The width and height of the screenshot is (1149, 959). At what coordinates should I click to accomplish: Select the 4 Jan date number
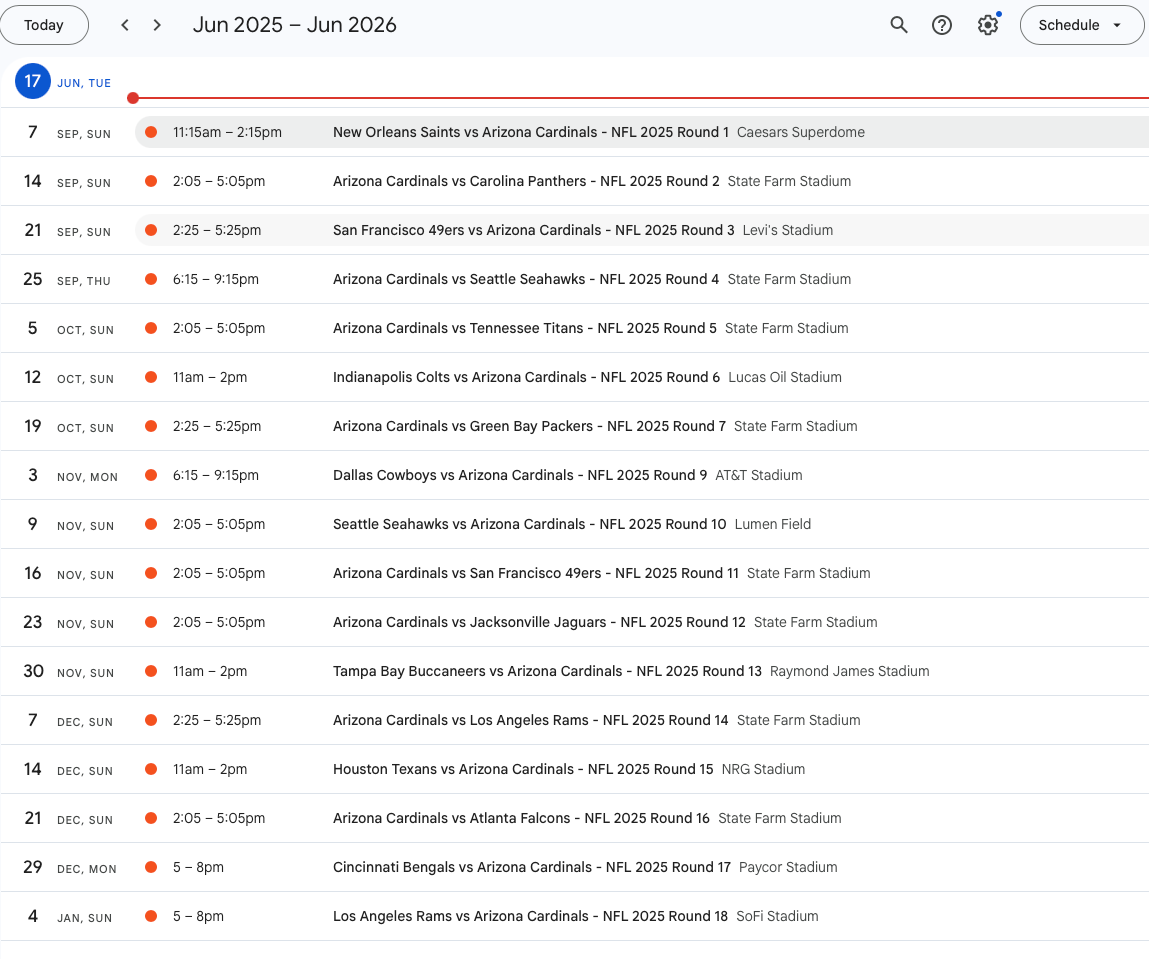pos(33,917)
